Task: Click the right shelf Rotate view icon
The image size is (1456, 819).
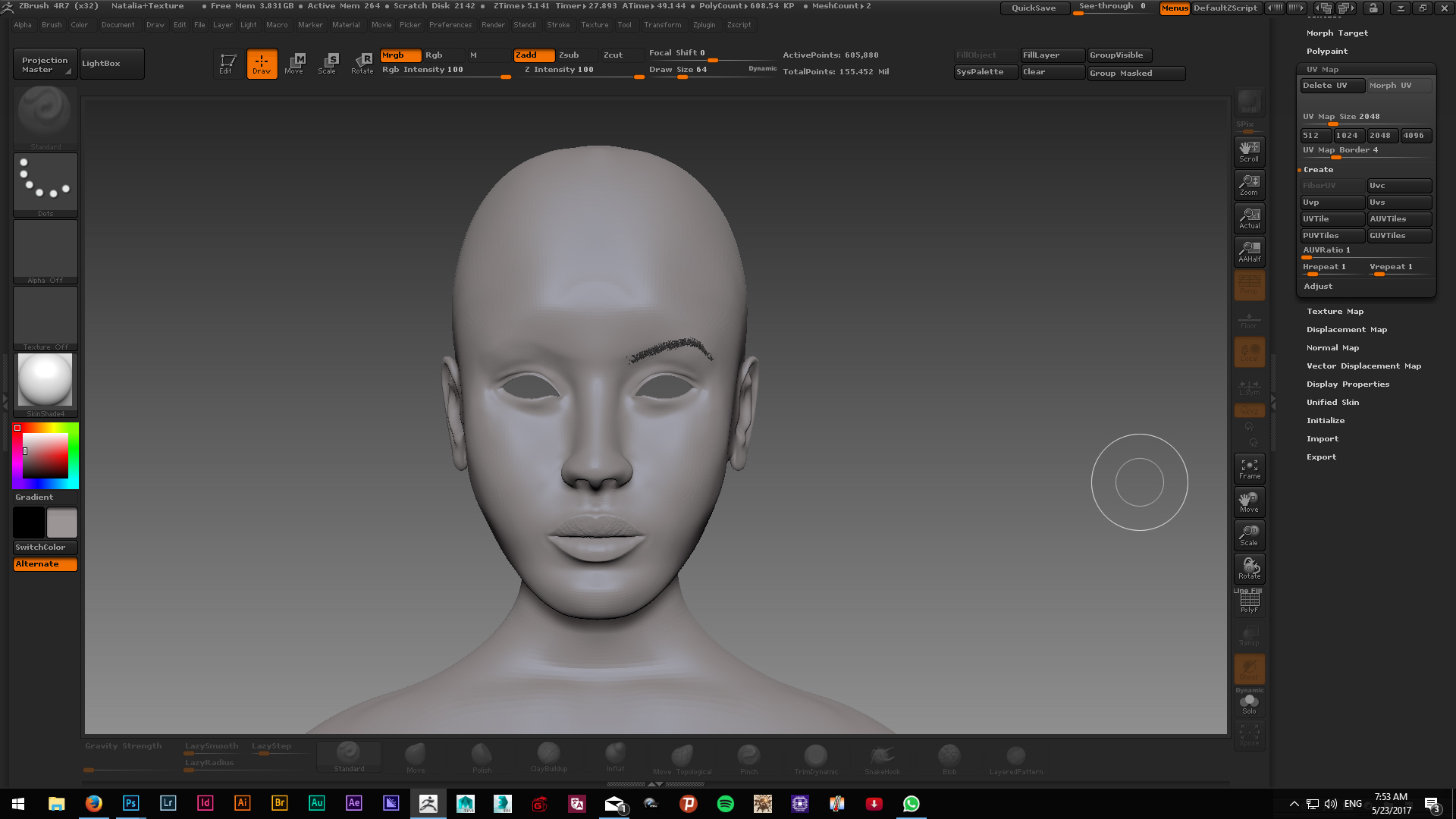Action: (x=1249, y=569)
